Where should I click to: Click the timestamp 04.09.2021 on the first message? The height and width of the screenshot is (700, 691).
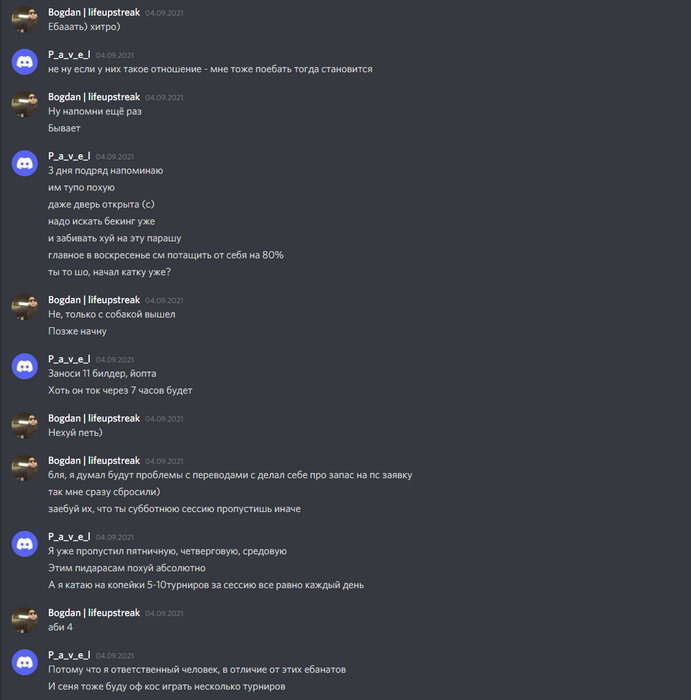[164, 13]
